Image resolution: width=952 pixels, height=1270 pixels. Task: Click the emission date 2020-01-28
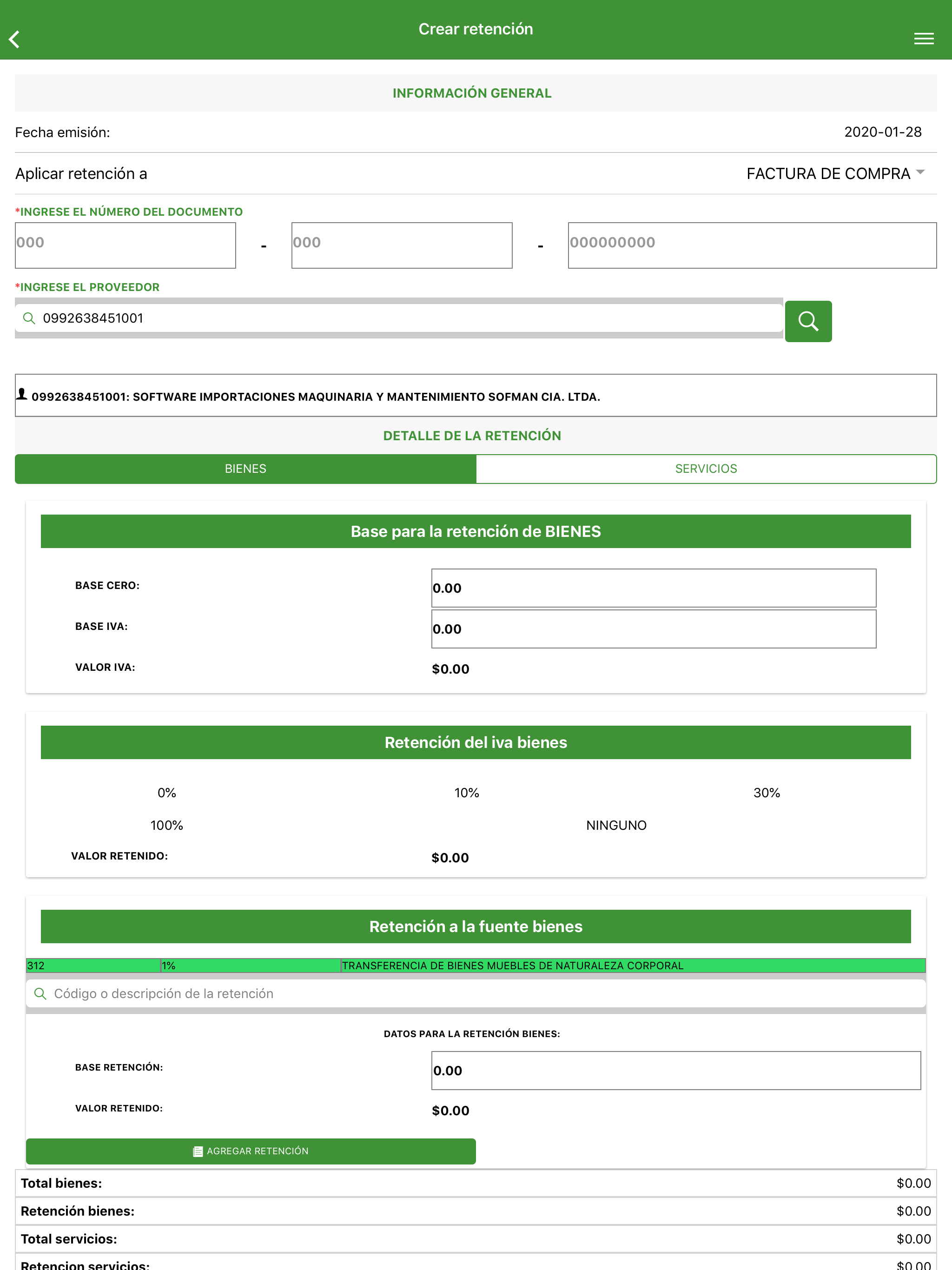[883, 132]
